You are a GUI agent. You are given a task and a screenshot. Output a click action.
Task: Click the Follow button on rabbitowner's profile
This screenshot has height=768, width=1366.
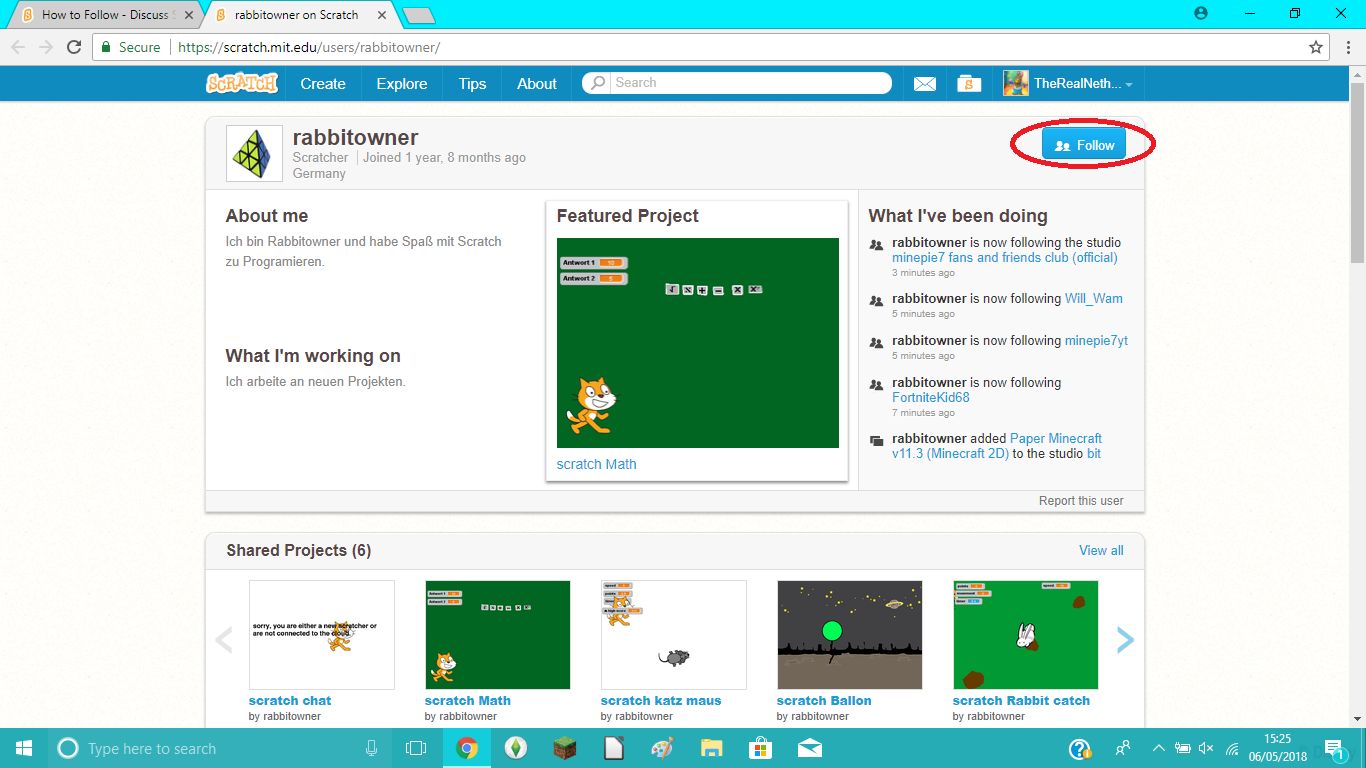point(1084,144)
